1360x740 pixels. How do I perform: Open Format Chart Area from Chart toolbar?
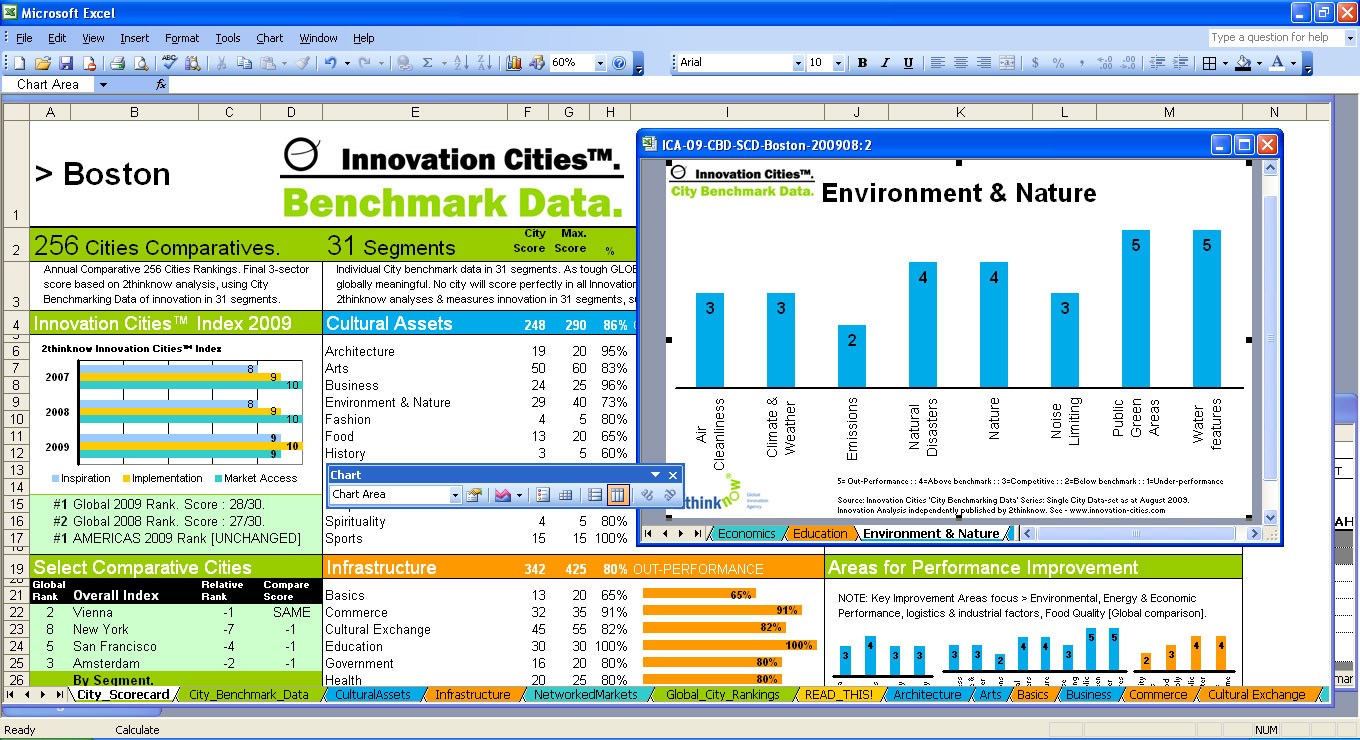pyautogui.click(x=474, y=495)
